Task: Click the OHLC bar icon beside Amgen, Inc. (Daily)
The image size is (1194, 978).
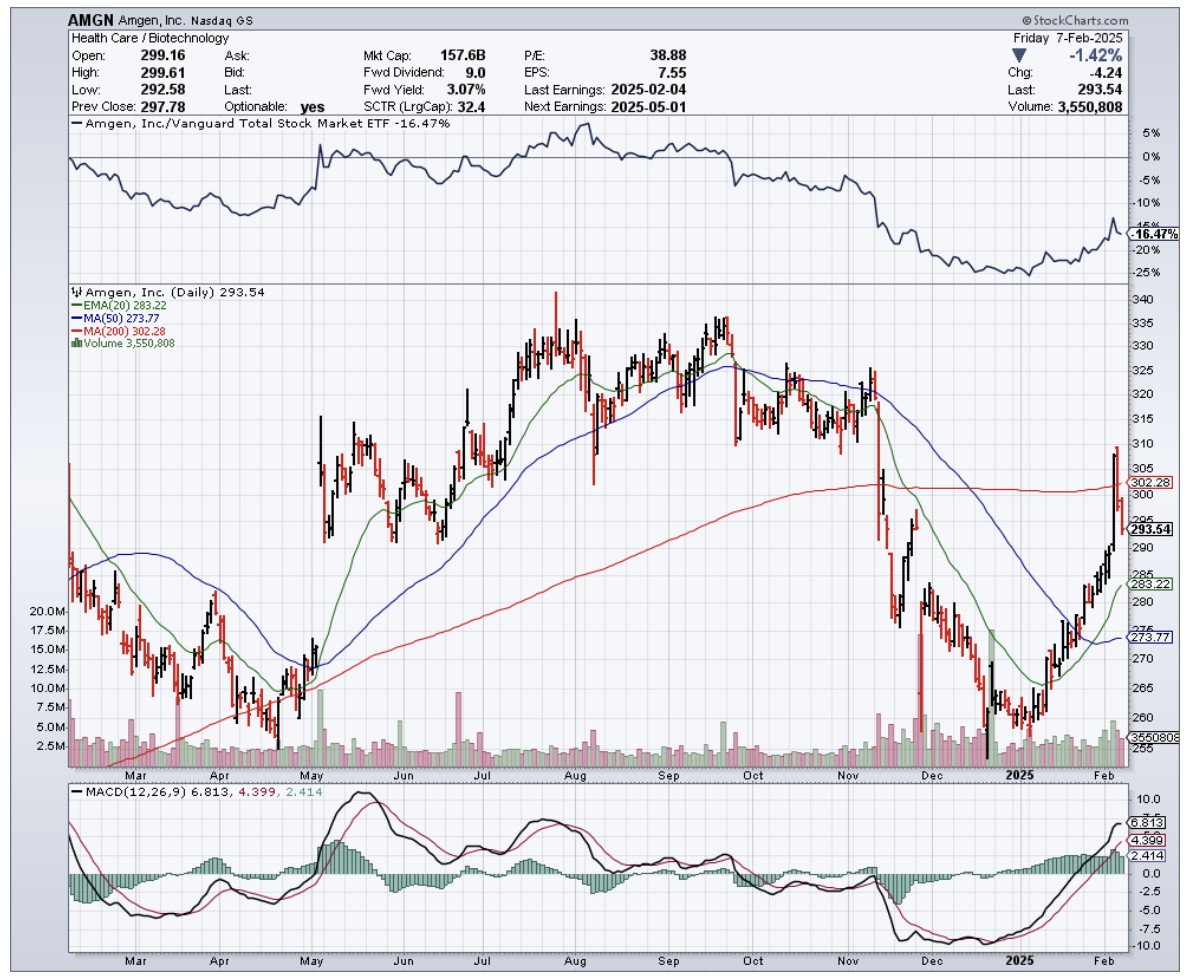Action: [x=75, y=292]
